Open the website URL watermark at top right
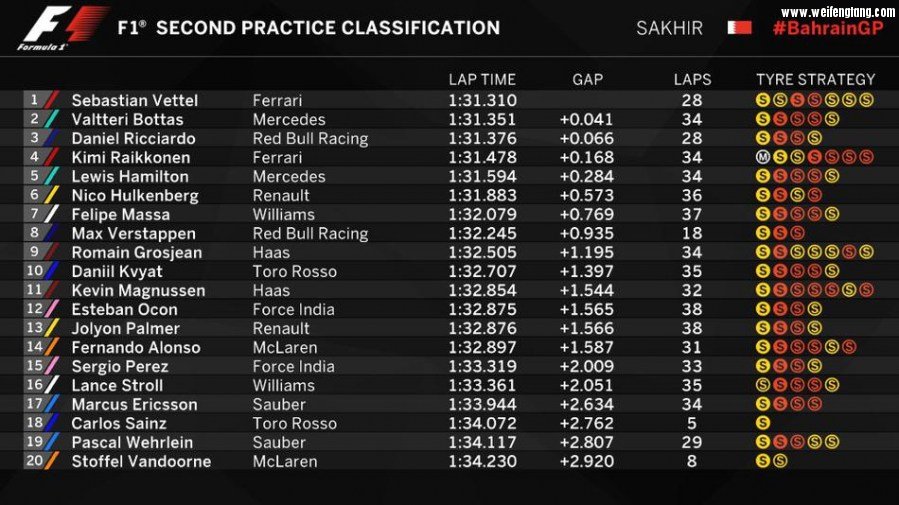The height and width of the screenshot is (505, 899). [837, 11]
